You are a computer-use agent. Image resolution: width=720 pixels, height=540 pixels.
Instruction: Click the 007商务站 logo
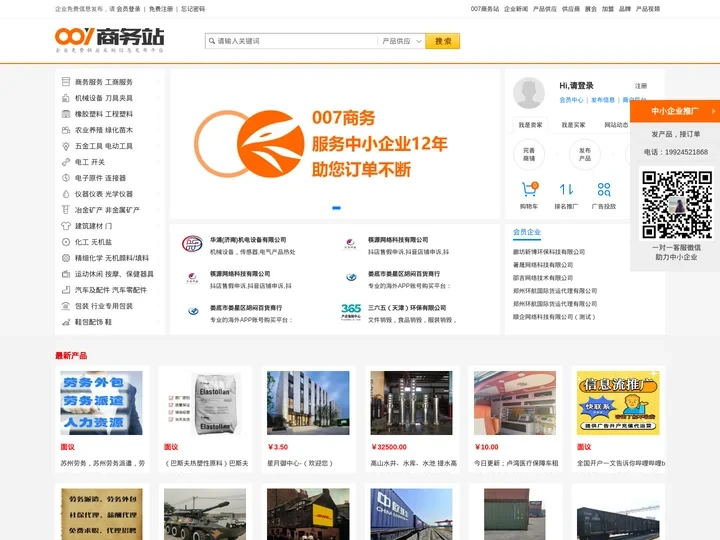click(109, 40)
